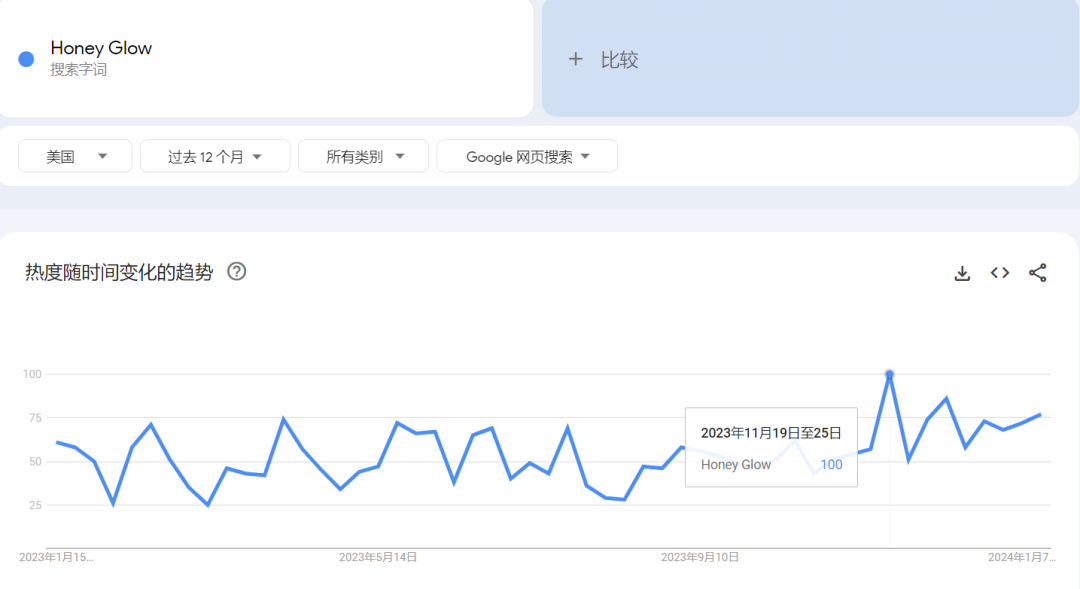Viewport: 1080px width, 589px height.
Task: Edit the Honey Glow search term
Action: [101, 48]
